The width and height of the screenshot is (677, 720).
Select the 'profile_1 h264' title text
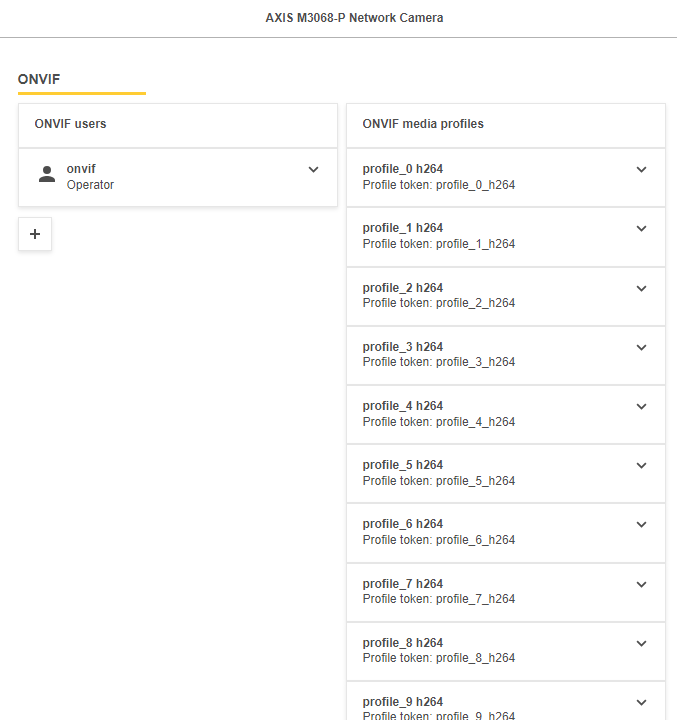(x=403, y=228)
